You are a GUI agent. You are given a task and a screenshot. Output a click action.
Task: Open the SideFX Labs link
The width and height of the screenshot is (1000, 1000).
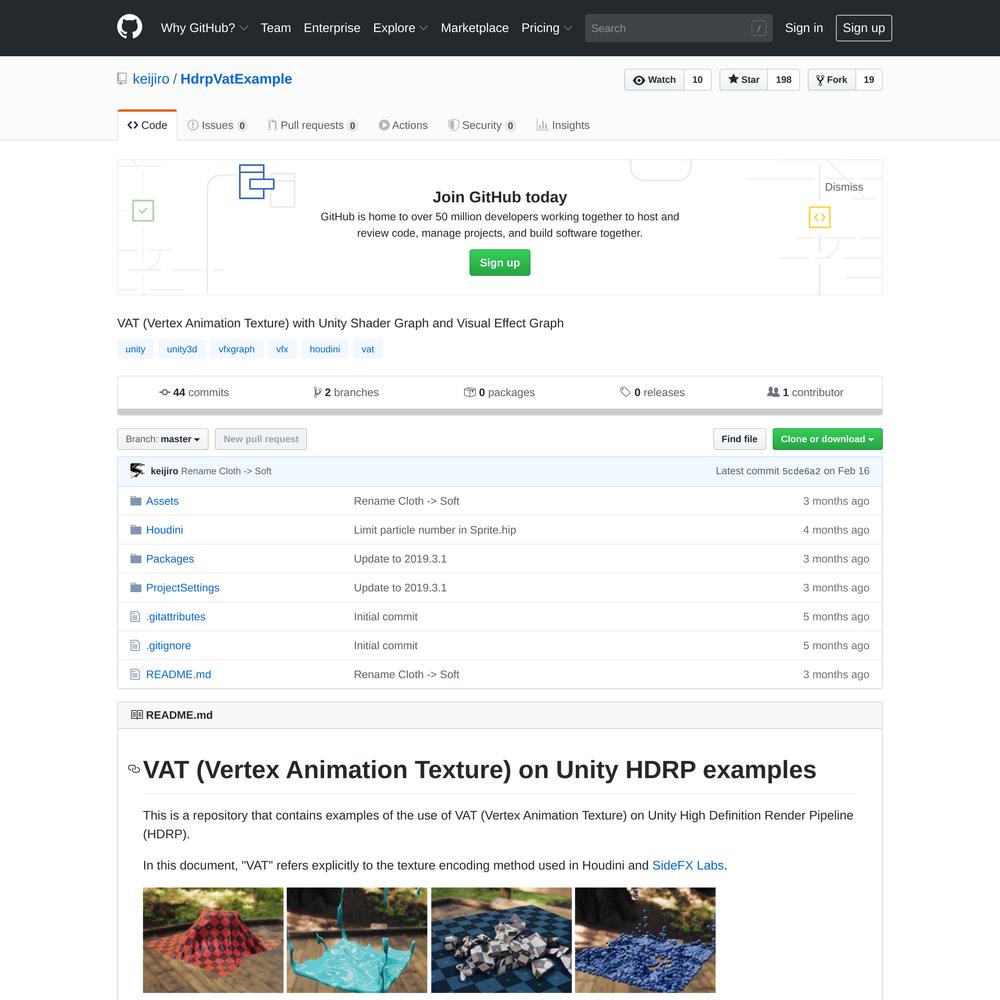(x=688, y=865)
